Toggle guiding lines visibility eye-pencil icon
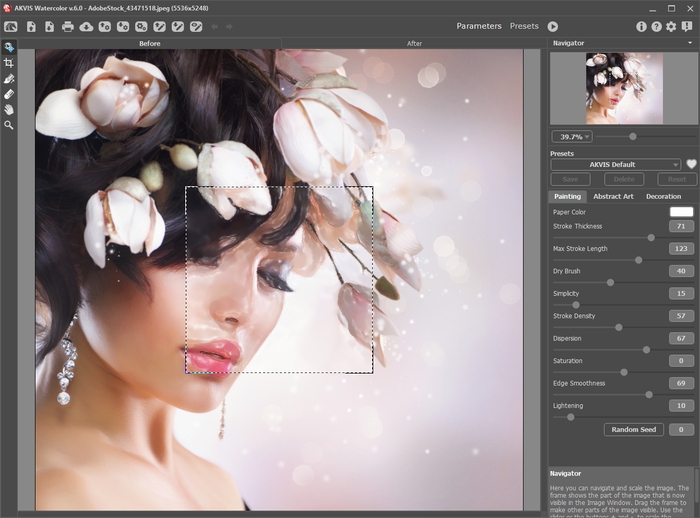The width and height of the screenshot is (700, 518). pos(196,27)
